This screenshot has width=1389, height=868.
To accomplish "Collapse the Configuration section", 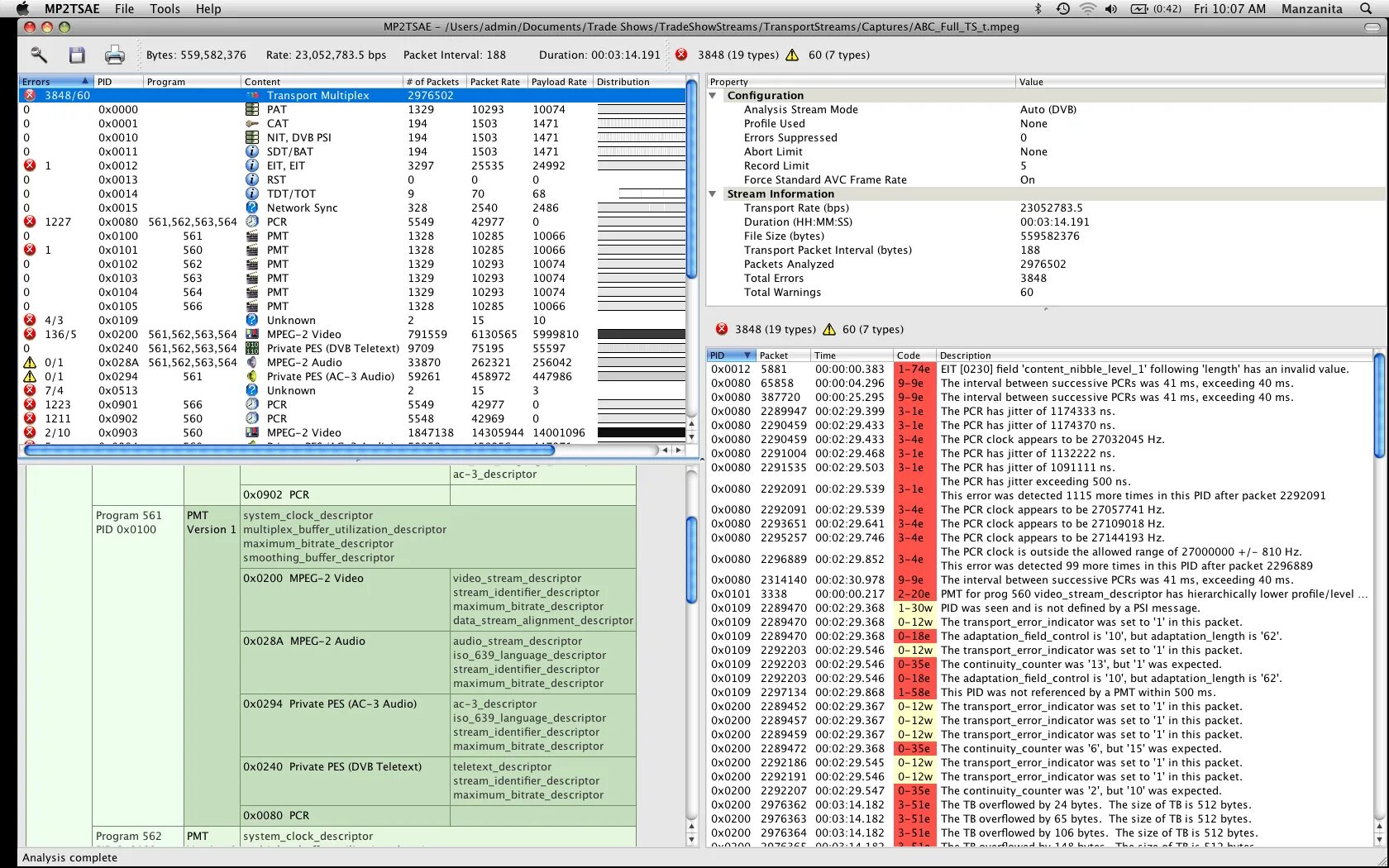I will point(713,95).
